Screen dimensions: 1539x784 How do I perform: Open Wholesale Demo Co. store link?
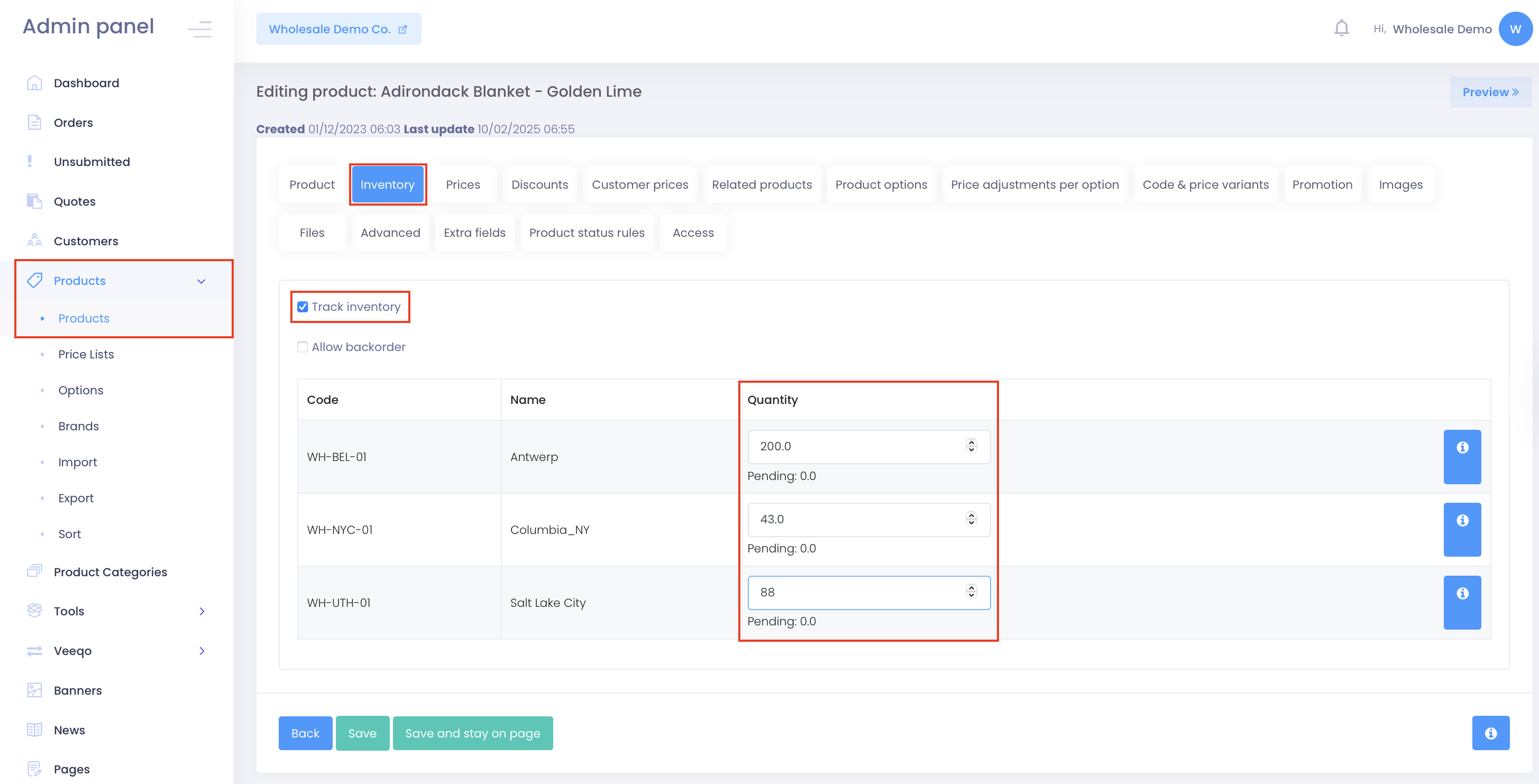[338, 29]
